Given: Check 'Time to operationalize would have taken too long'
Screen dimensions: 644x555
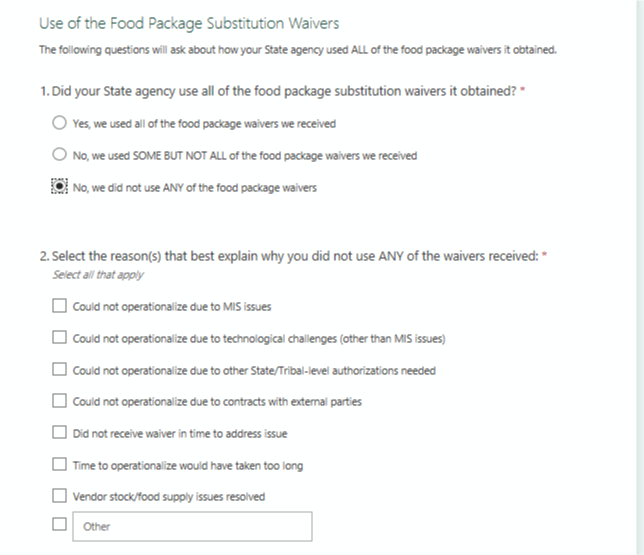Looking at the screenshot, I should (x=60, y=465).
